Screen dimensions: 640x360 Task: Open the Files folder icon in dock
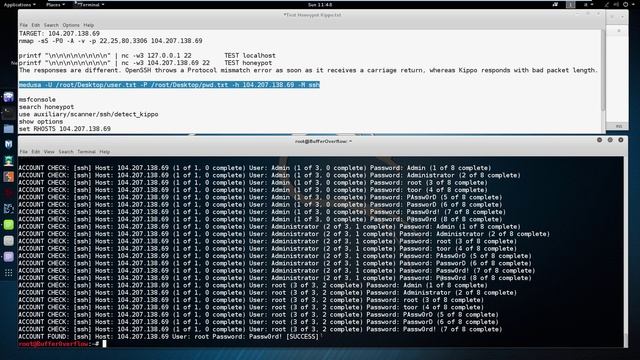pyautogui.click(x=9, y=129)
